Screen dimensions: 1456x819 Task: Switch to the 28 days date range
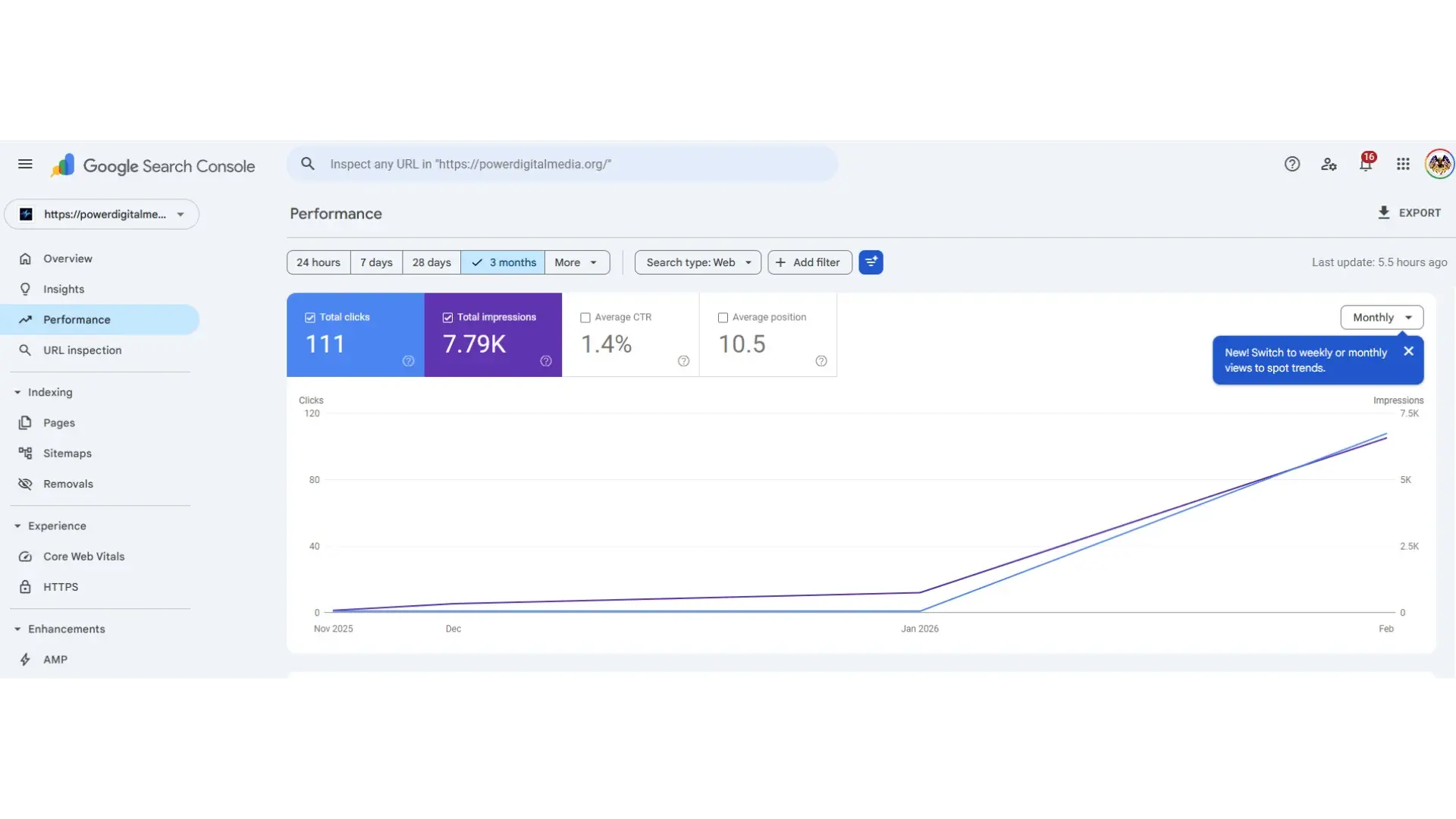[x=430, y=262]
